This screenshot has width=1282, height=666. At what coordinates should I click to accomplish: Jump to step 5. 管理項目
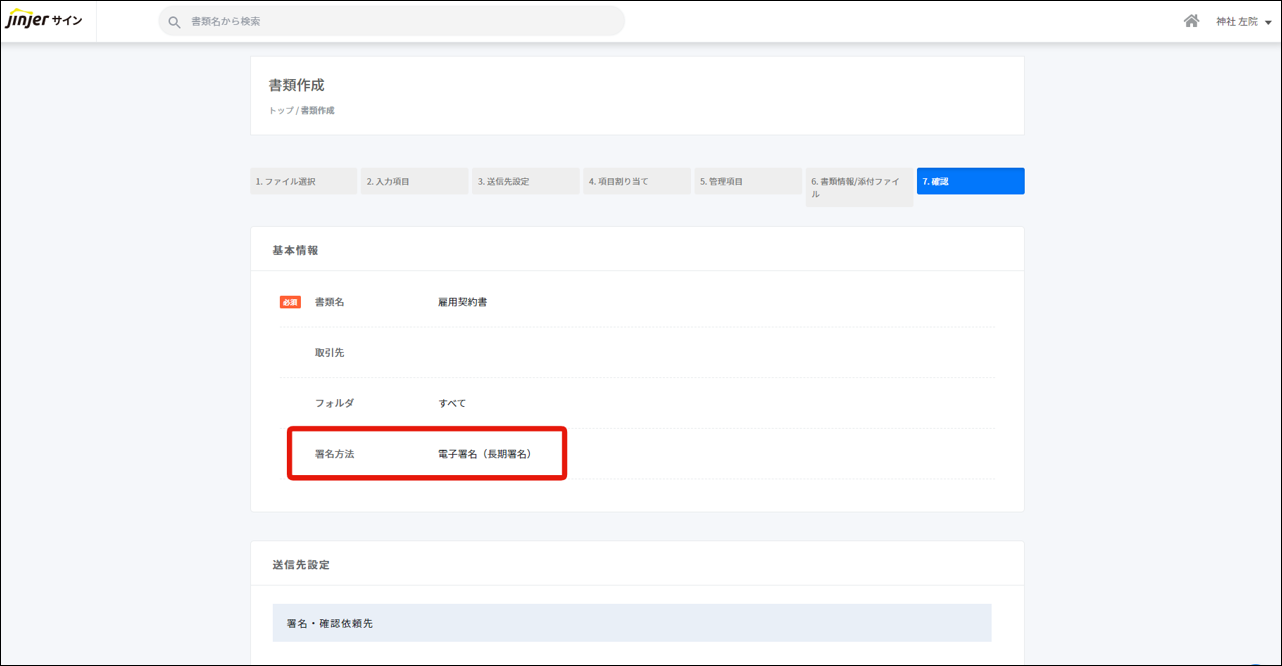click(x=747, y=181)
